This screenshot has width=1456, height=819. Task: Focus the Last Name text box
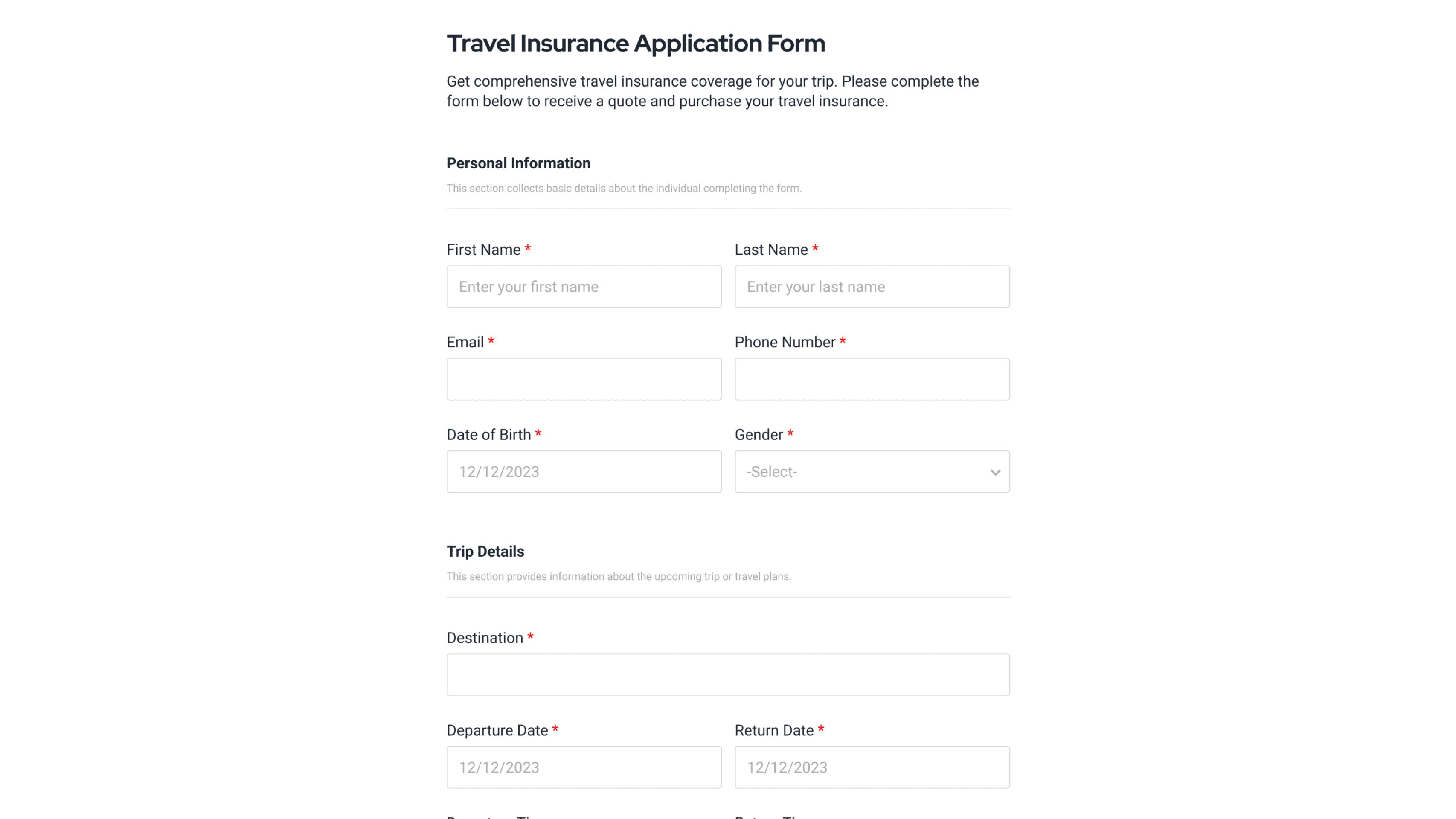(872, 287)
